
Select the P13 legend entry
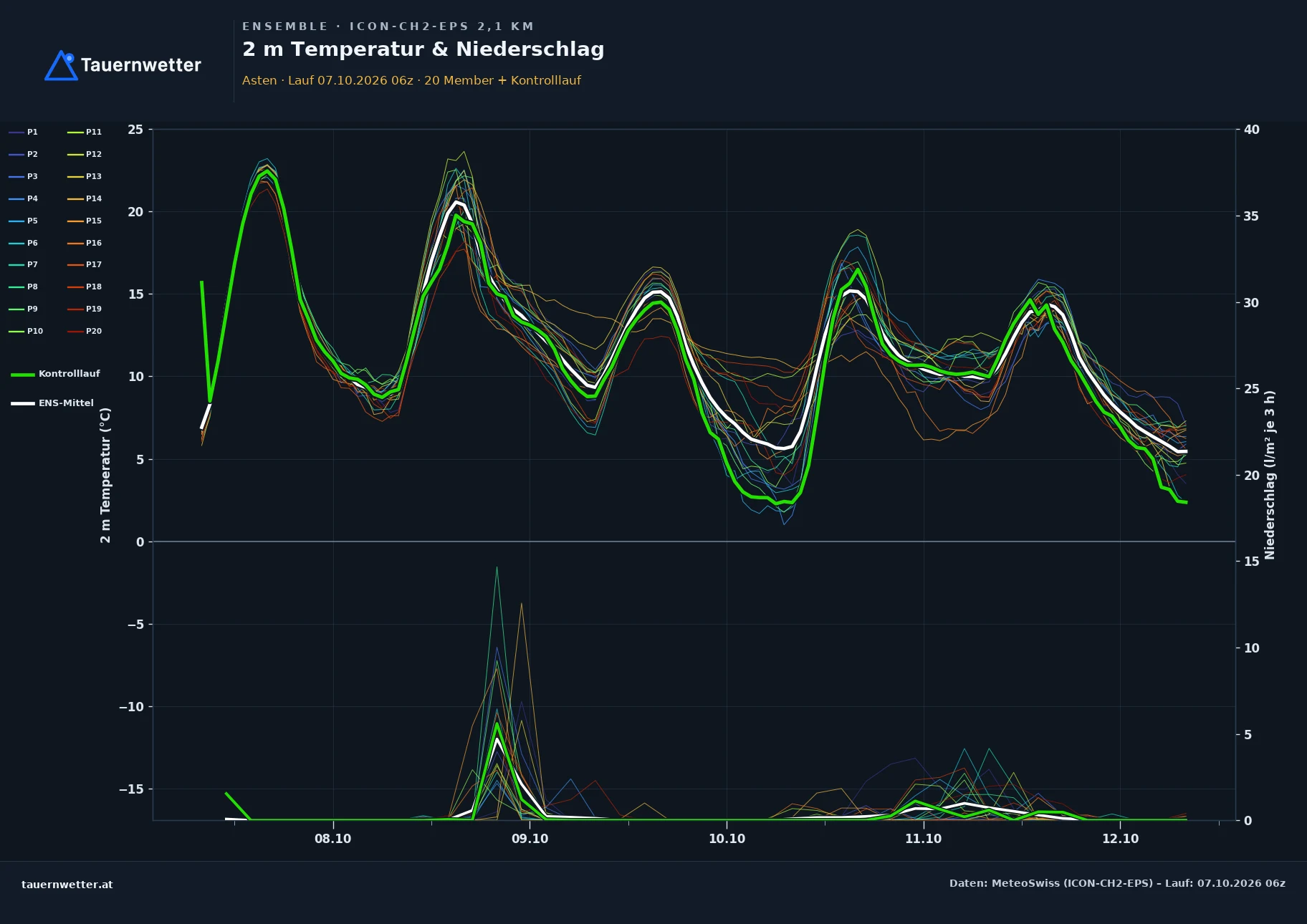pos(85,176)
